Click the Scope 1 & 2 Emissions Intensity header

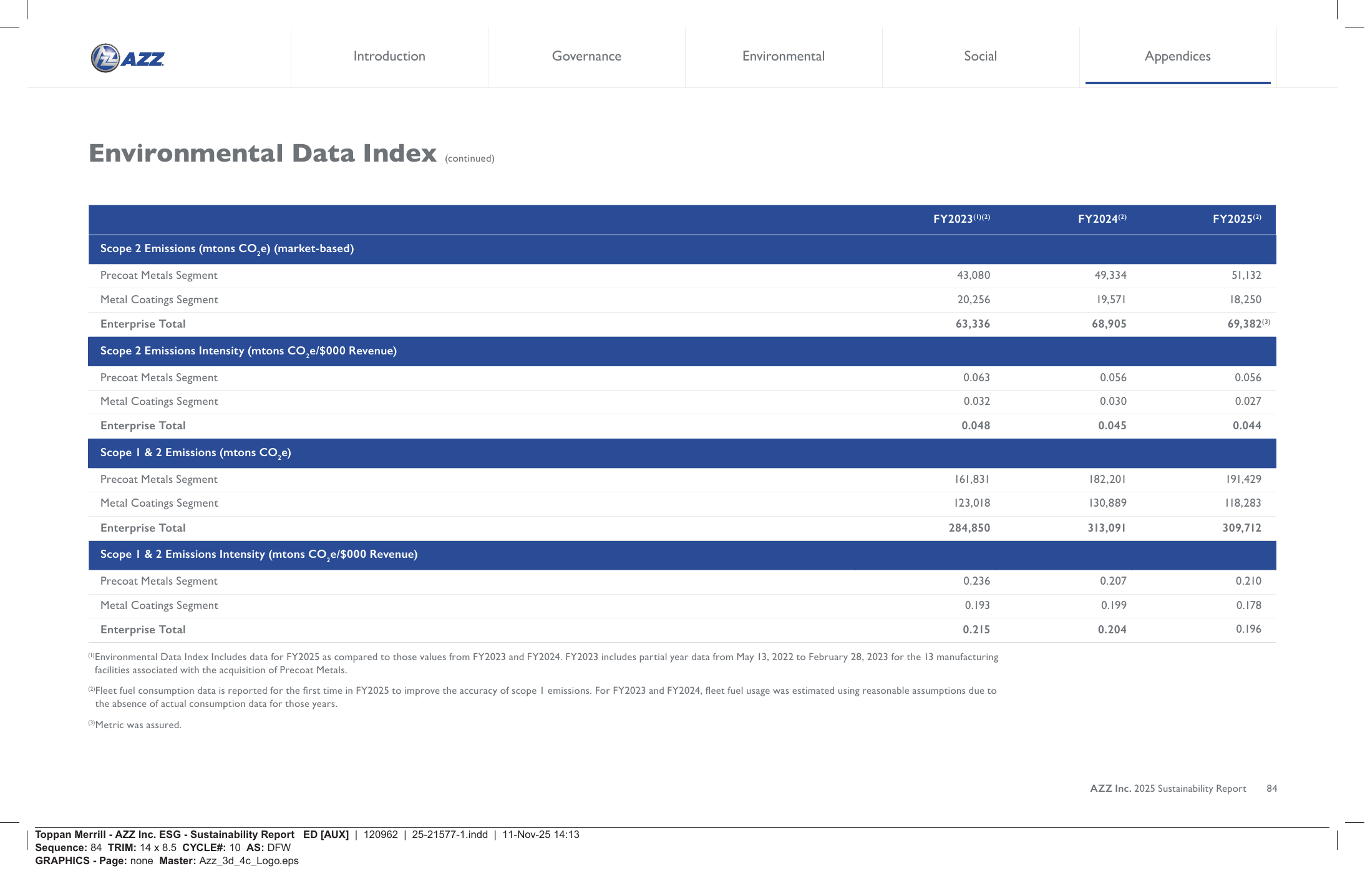point(682,555)
